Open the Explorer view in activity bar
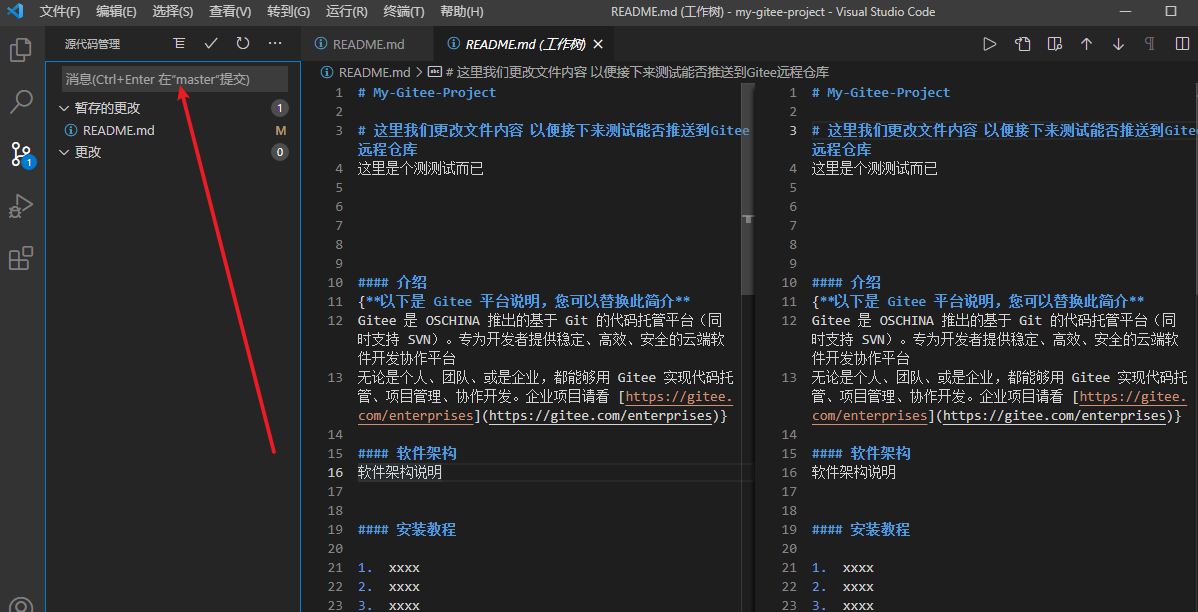 coord(21,50)
